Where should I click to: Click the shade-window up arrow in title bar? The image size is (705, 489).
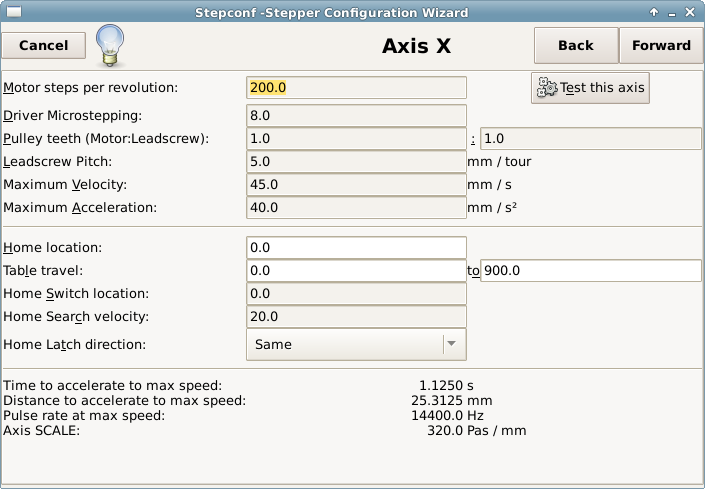[654, 13]
